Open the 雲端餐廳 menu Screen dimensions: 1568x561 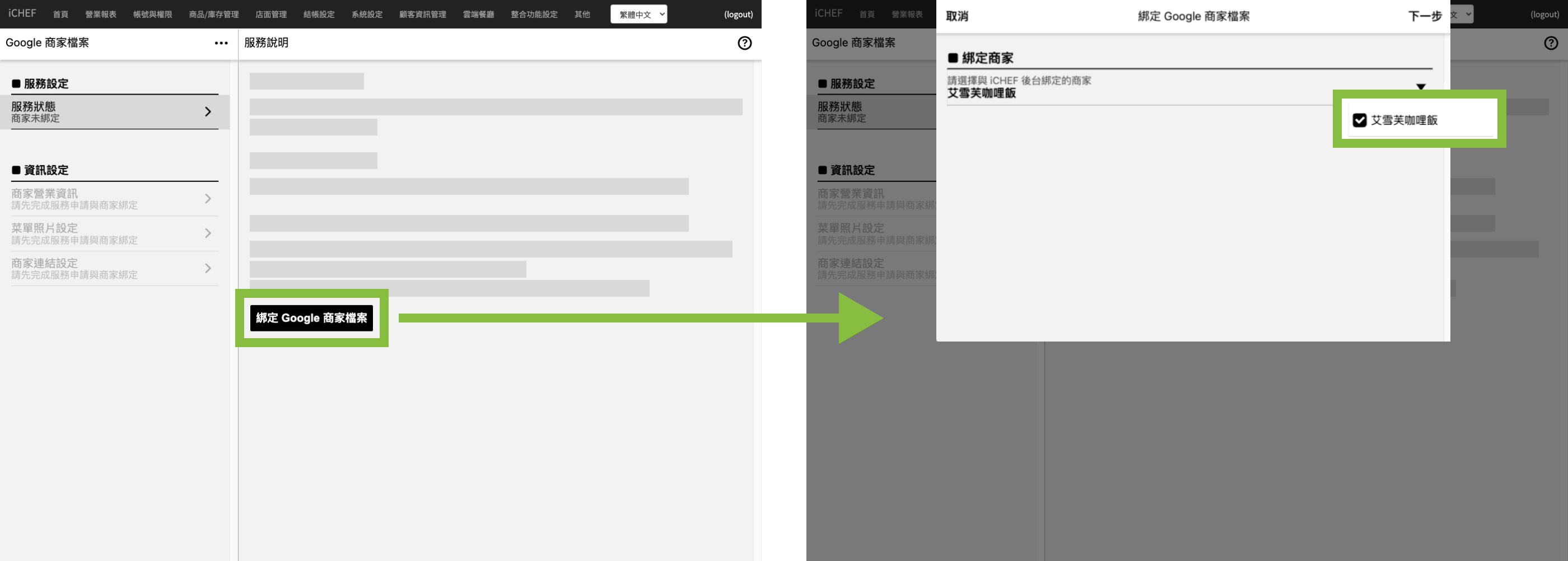point(478,15)
